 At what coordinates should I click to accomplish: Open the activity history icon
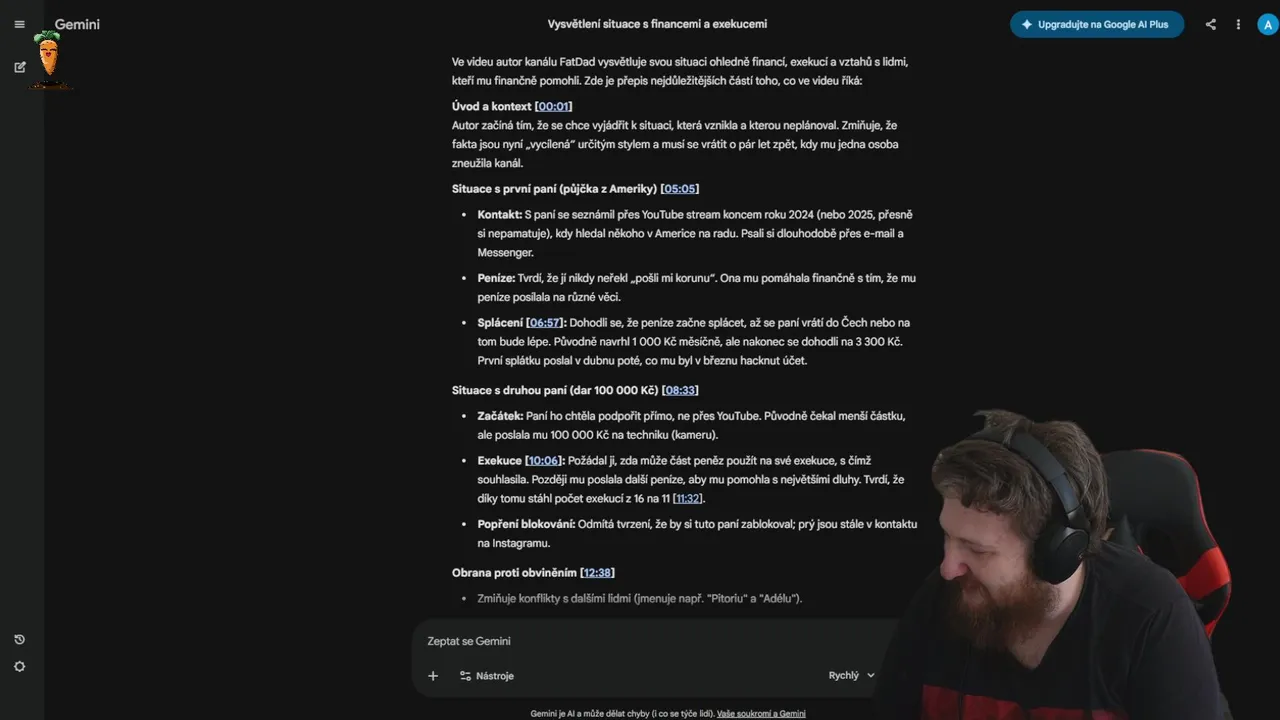click(x=19, y=639)
